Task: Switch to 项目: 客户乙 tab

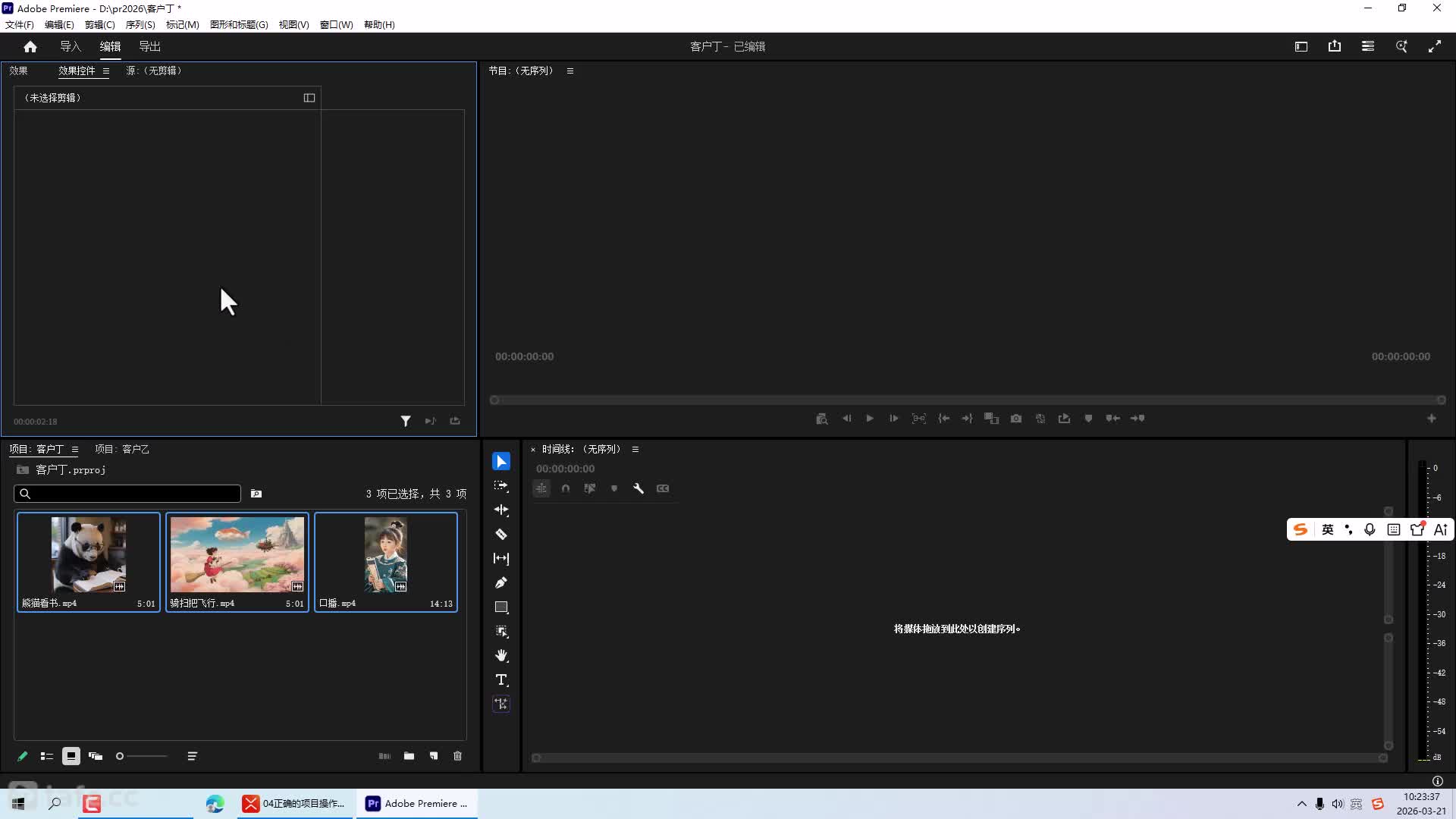Action: tap(122, 449)
